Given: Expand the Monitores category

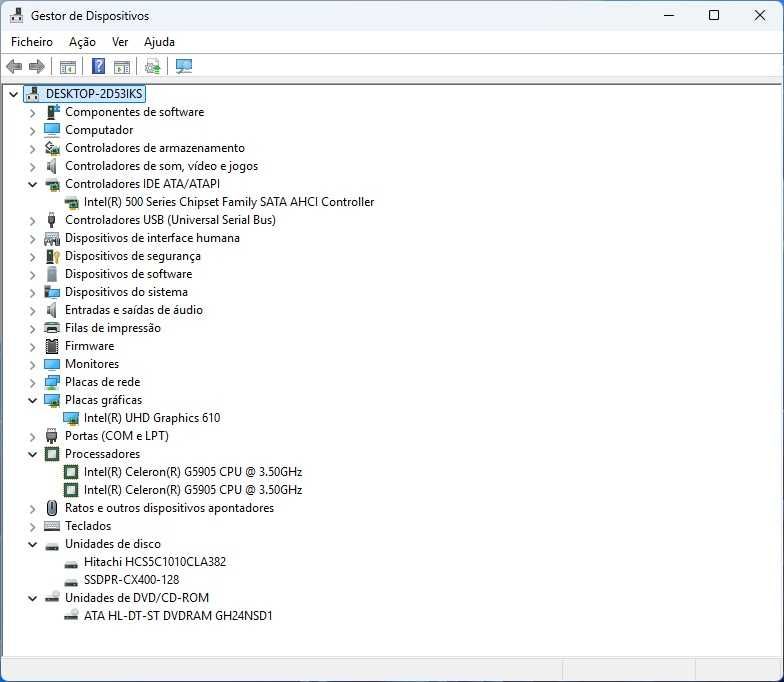Looking at the screenshot, I should (x=32, y=364).
